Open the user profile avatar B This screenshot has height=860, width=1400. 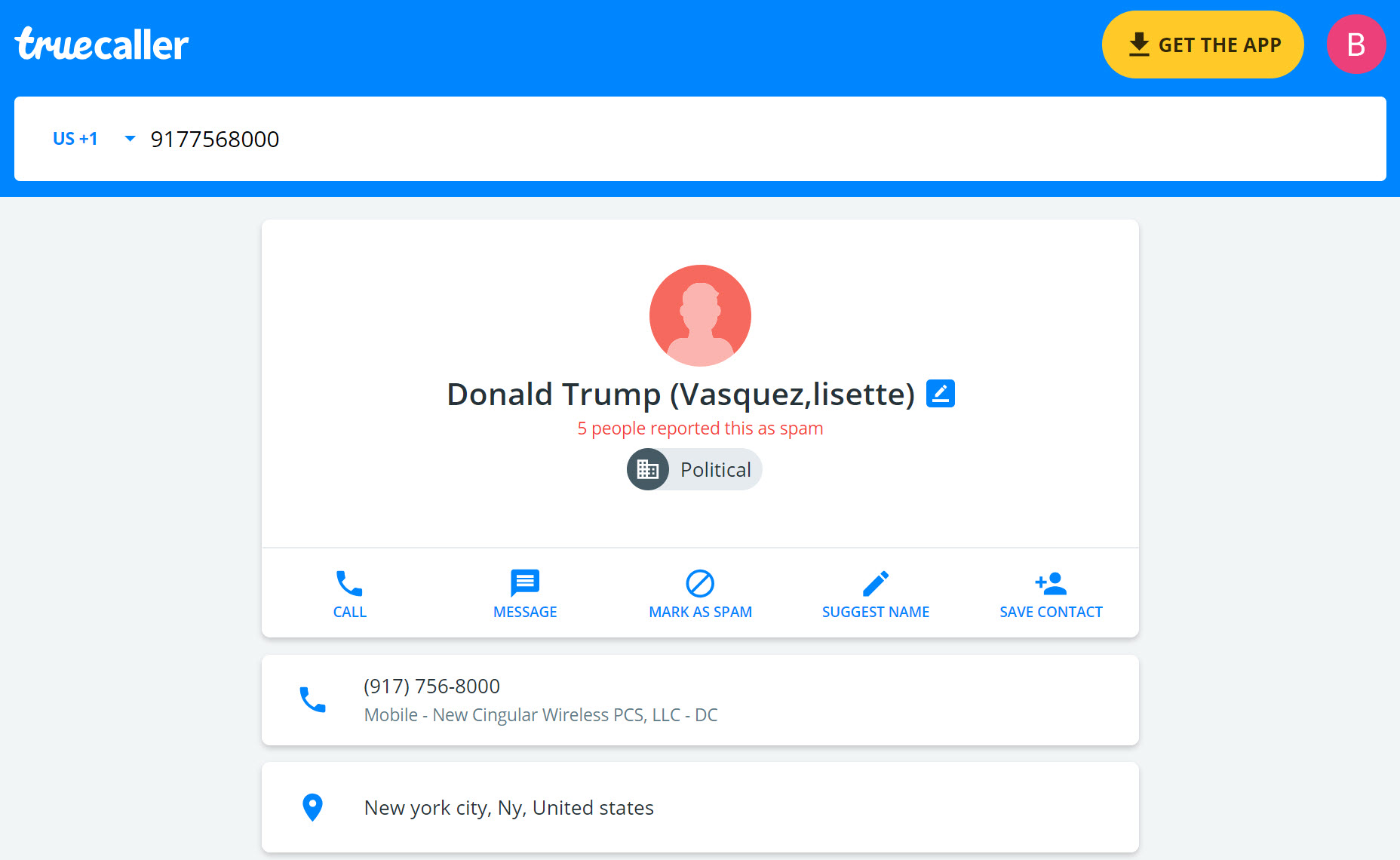point(1355,45)
